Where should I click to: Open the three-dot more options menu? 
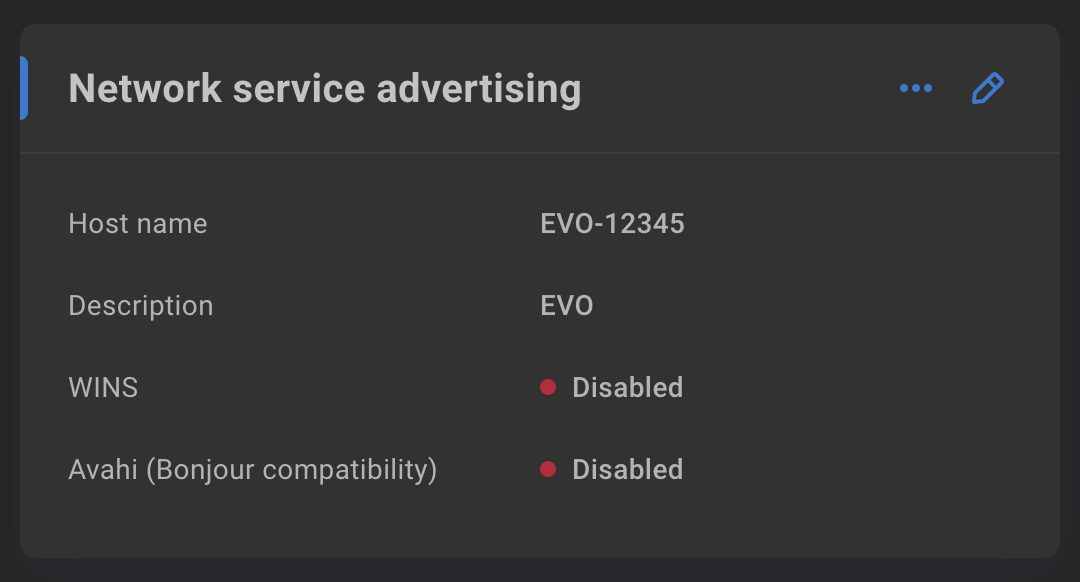coord(915,88)
